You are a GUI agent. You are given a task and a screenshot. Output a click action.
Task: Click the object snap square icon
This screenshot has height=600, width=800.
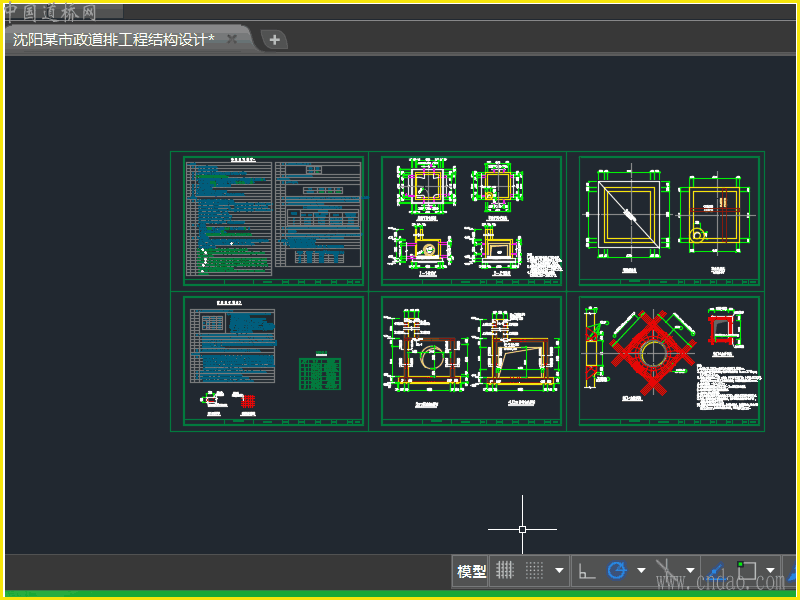pos(745,571)
